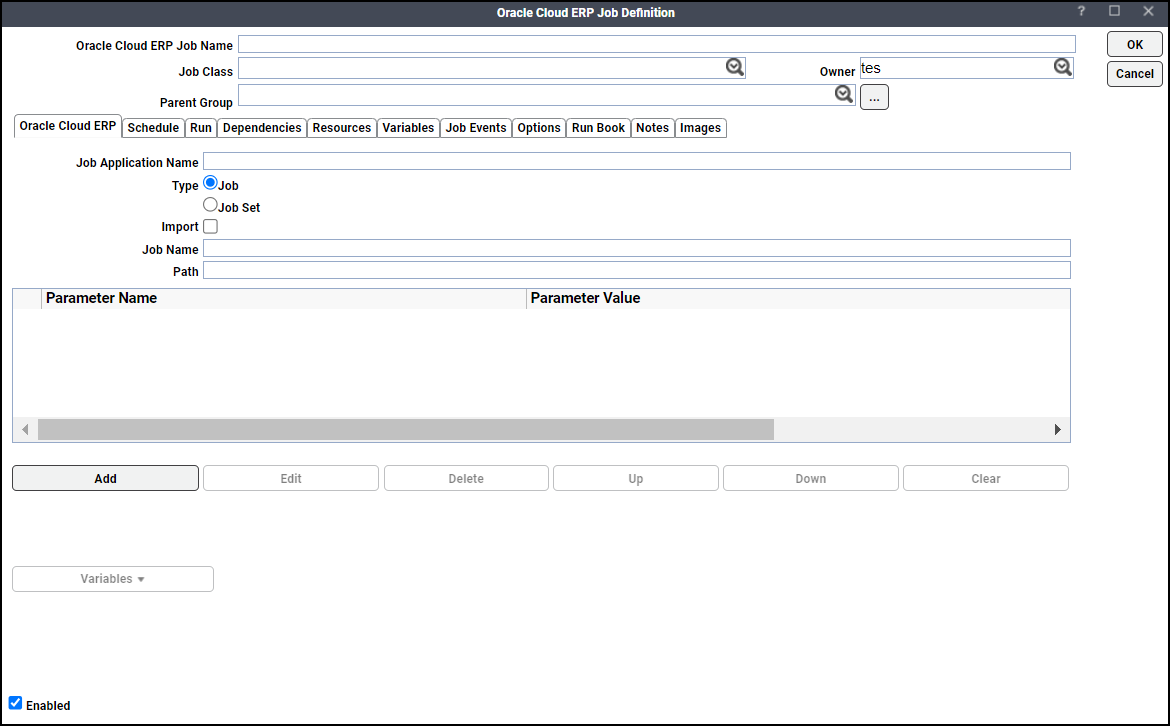The width and height of the screenshot is (1170, 726).
Task: Open the Schedule tab
Action: point(153,128)
